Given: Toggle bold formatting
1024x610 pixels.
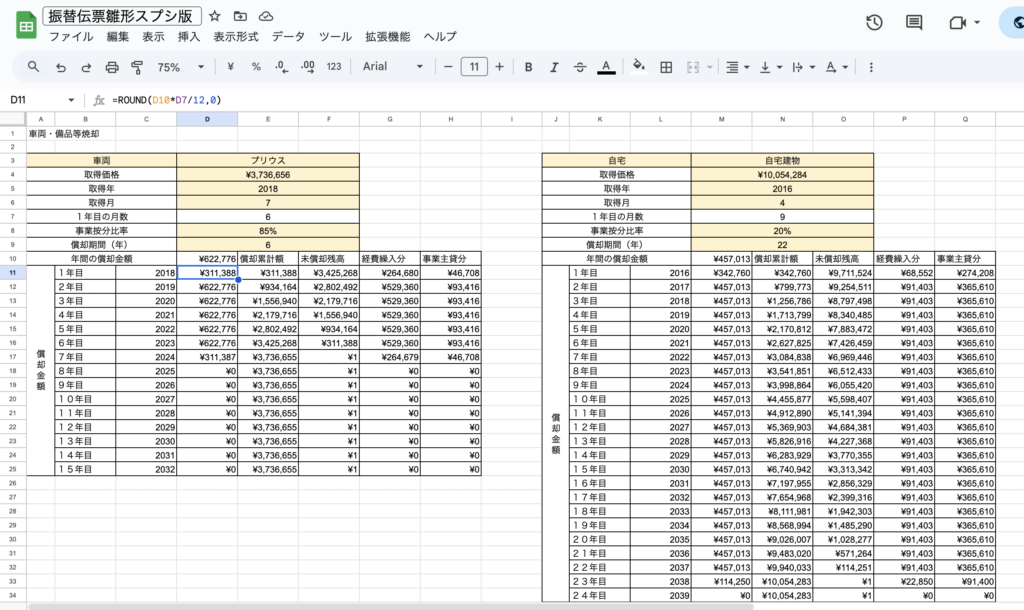Looking at the screenshot, I should coord(528,67).
